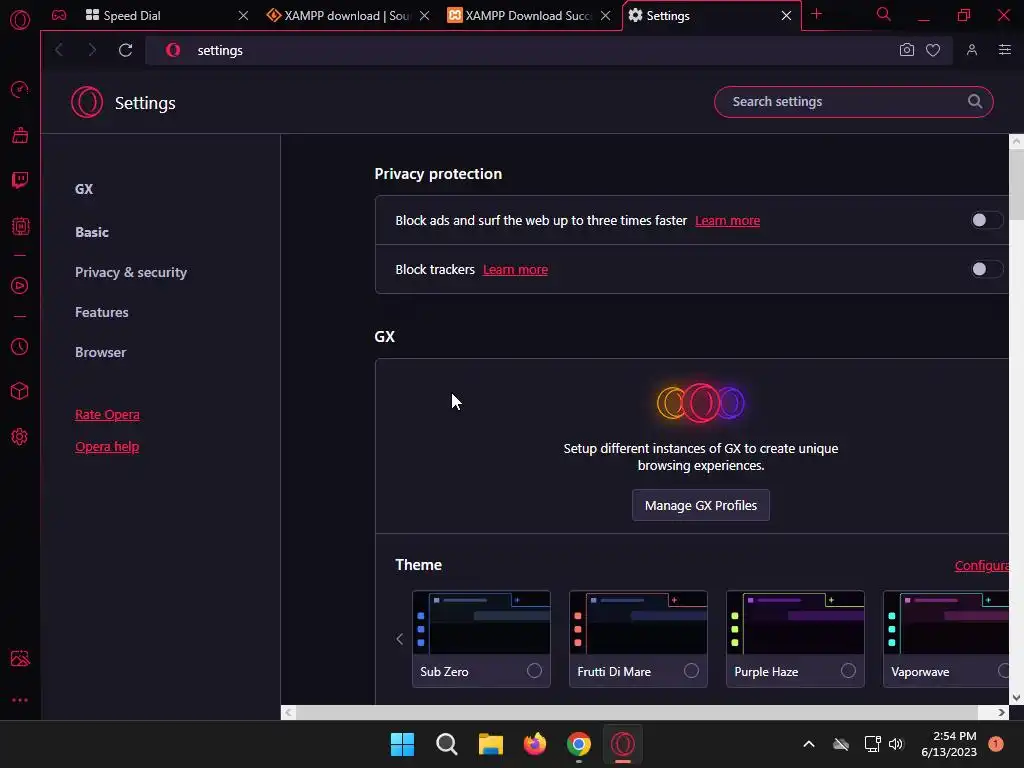
Task: Select Frutti Di Mare theme radio button
Action: point(691,671)
